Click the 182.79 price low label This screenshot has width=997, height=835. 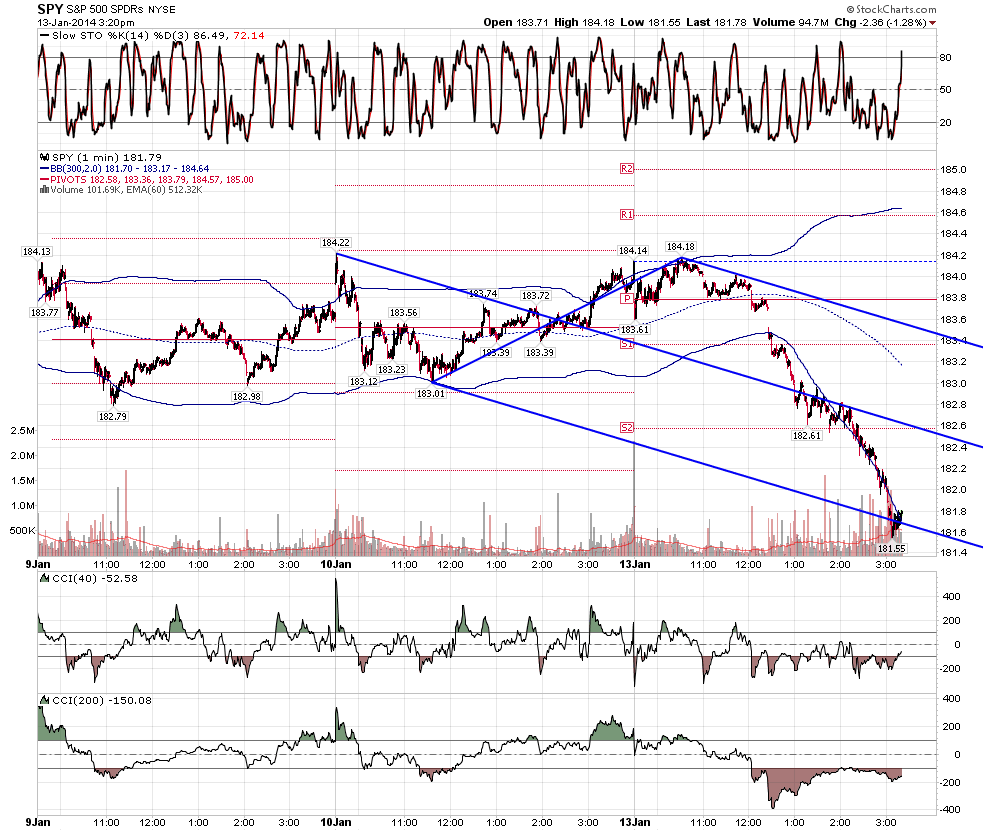[113, 417]
